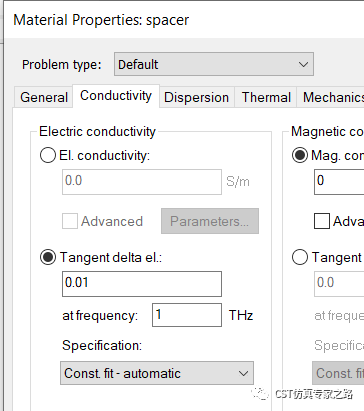Select the magnetic Tangent delta radio button
The image size is (364, 411).
pos(300,257)
